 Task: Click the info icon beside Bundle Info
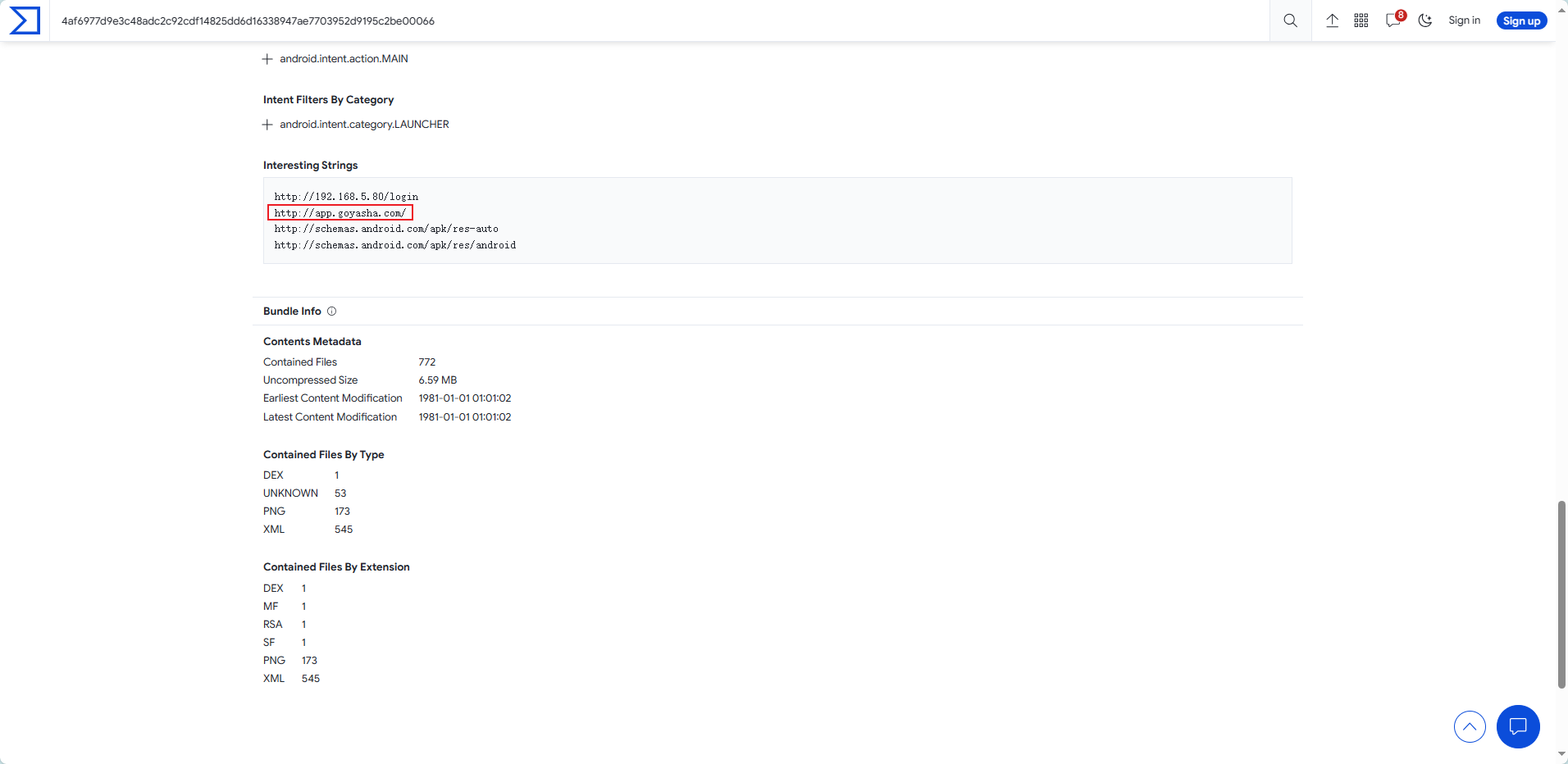click(x=331, y=312)
